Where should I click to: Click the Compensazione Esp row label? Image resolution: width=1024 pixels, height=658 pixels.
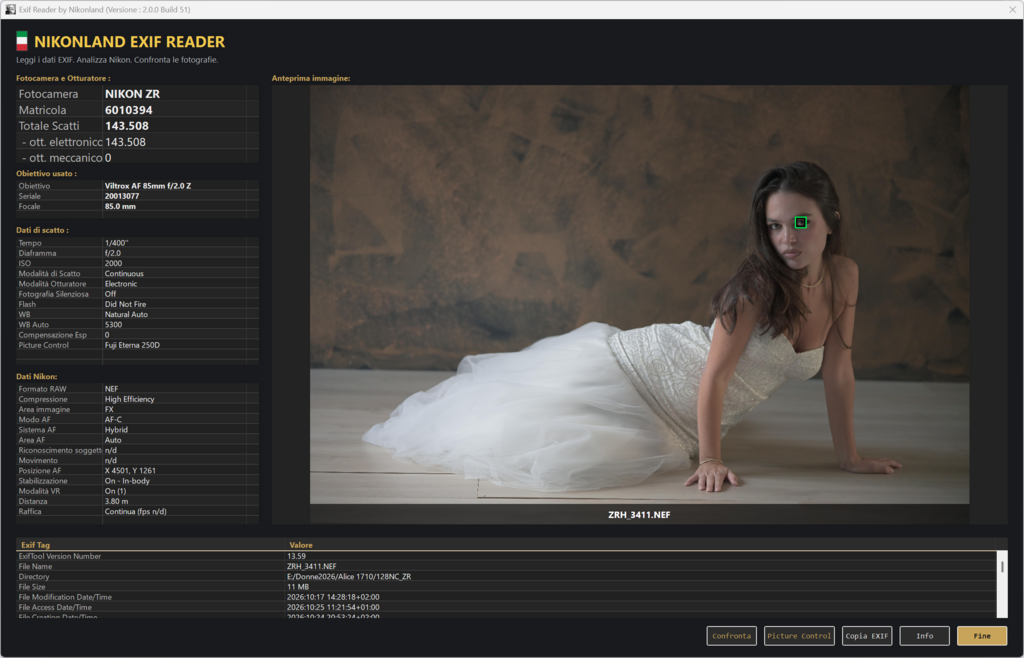(52, 335)
